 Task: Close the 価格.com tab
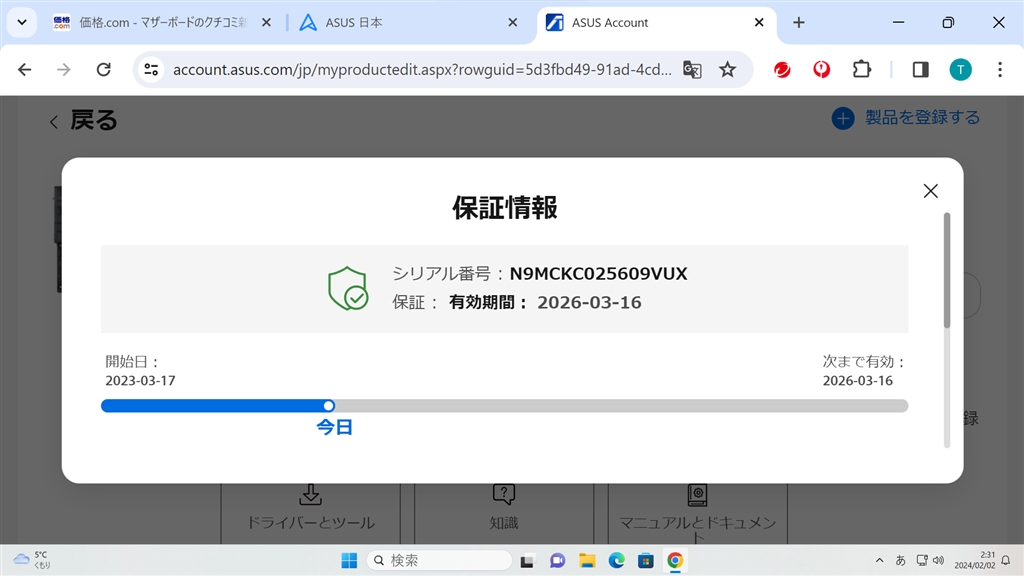[x=266, y=23]
